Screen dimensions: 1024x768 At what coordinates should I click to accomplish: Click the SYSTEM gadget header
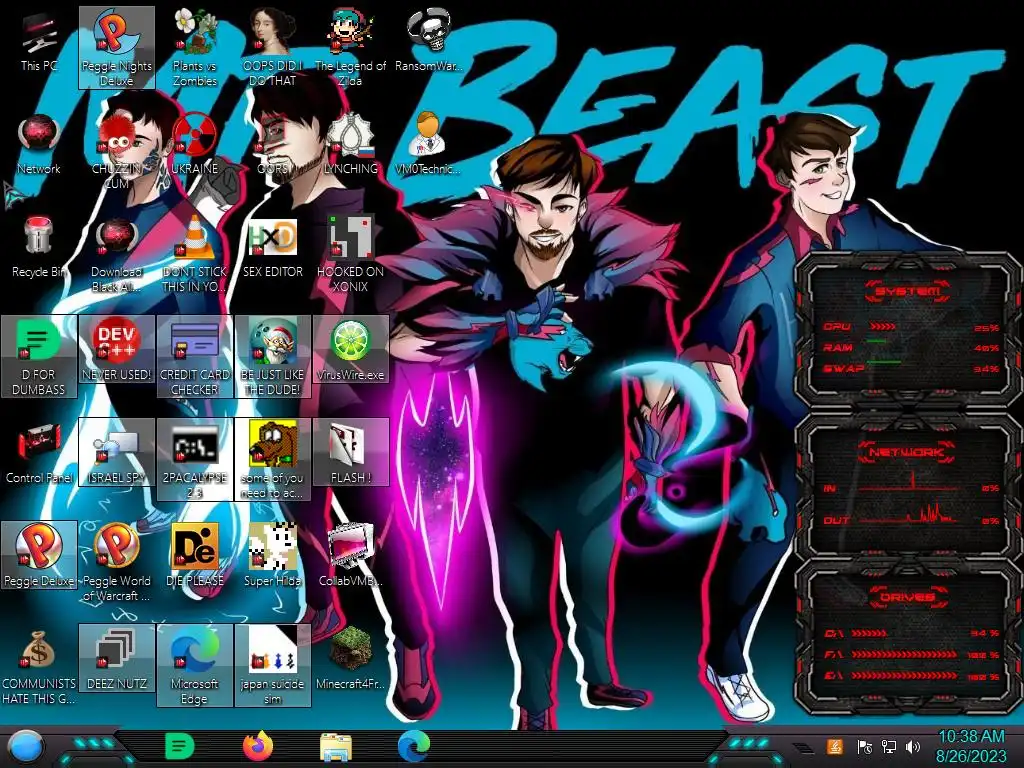[x=907, y=291]
